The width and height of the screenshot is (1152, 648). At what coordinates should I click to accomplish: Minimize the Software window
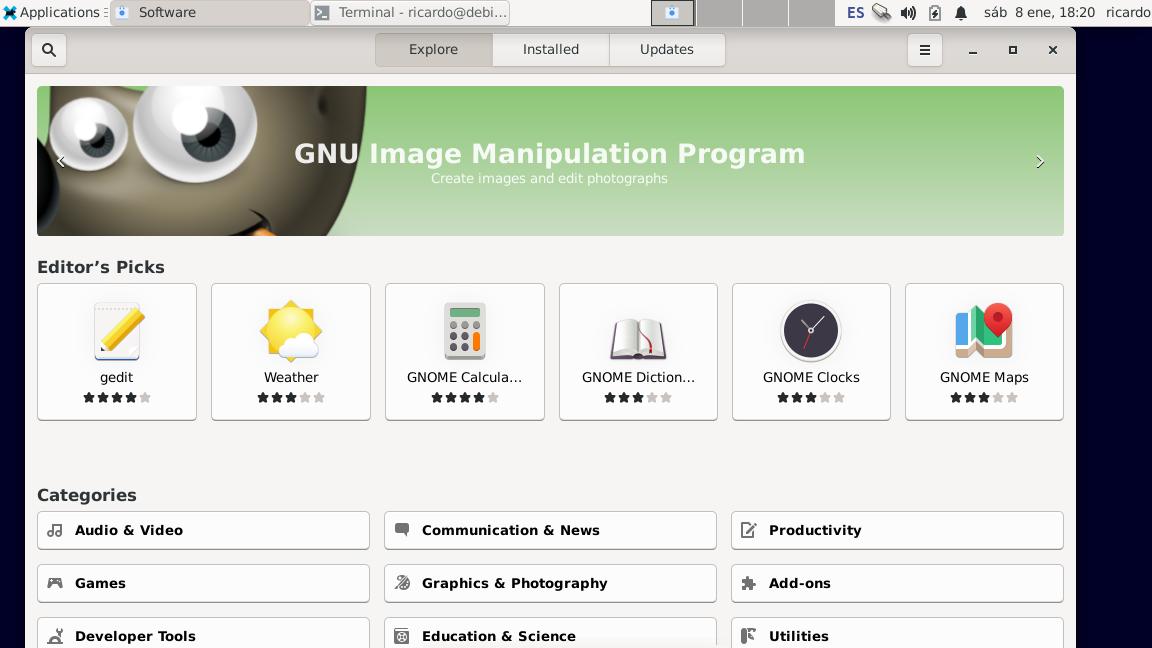point(973,50)
